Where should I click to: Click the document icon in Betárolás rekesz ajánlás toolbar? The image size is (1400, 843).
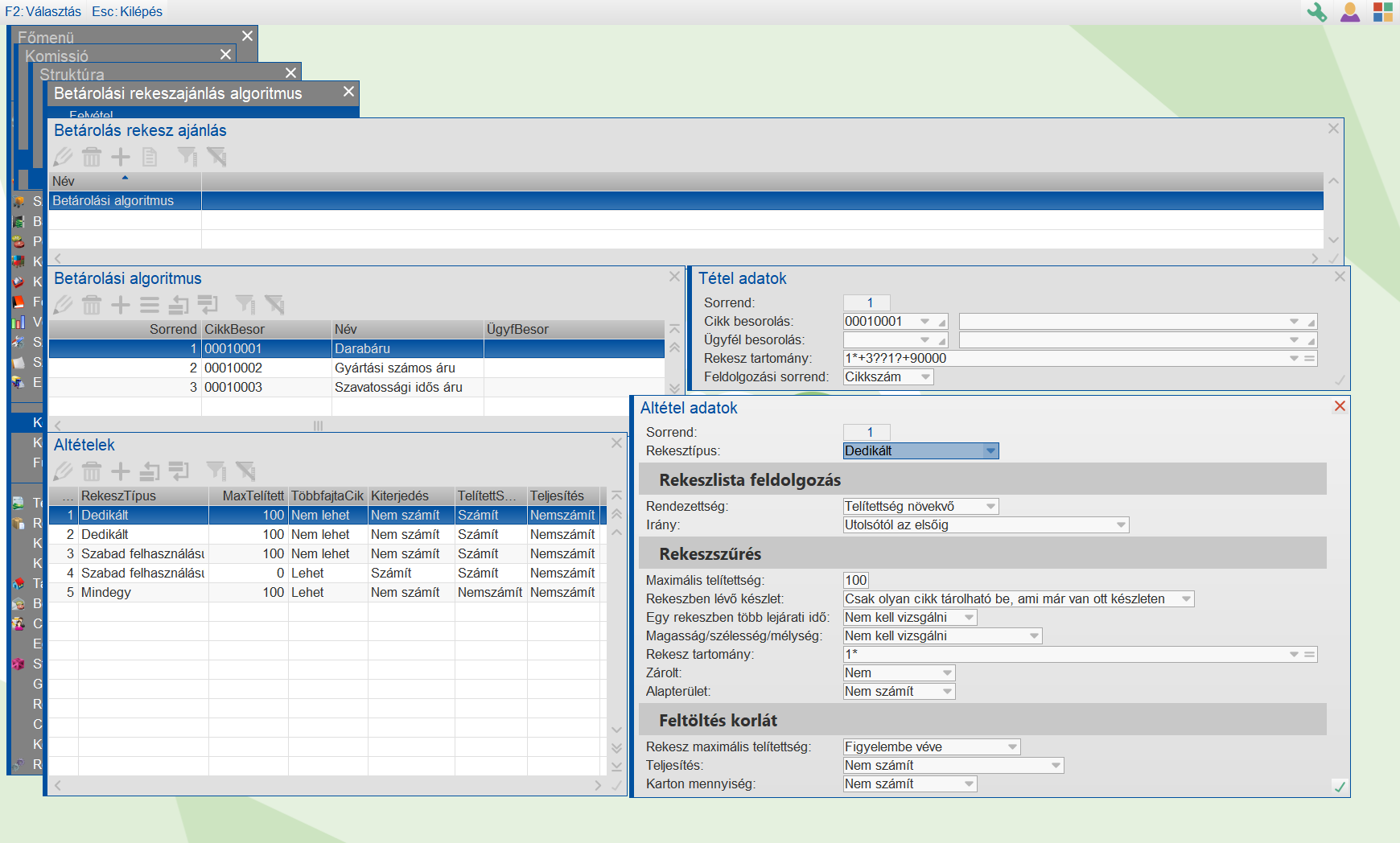tap(150, 157)
